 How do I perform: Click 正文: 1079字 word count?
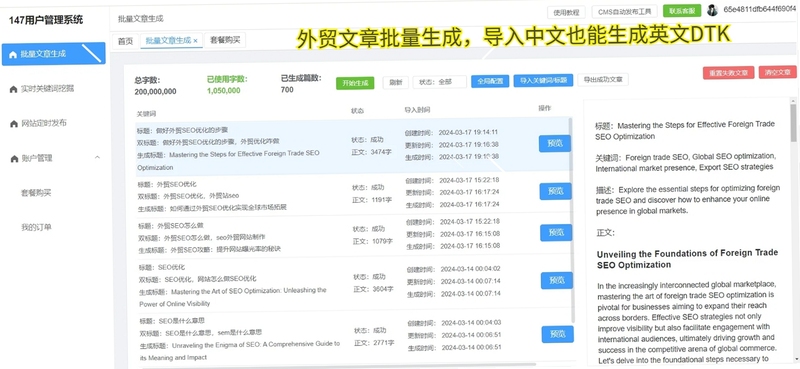tap(372, 241)
